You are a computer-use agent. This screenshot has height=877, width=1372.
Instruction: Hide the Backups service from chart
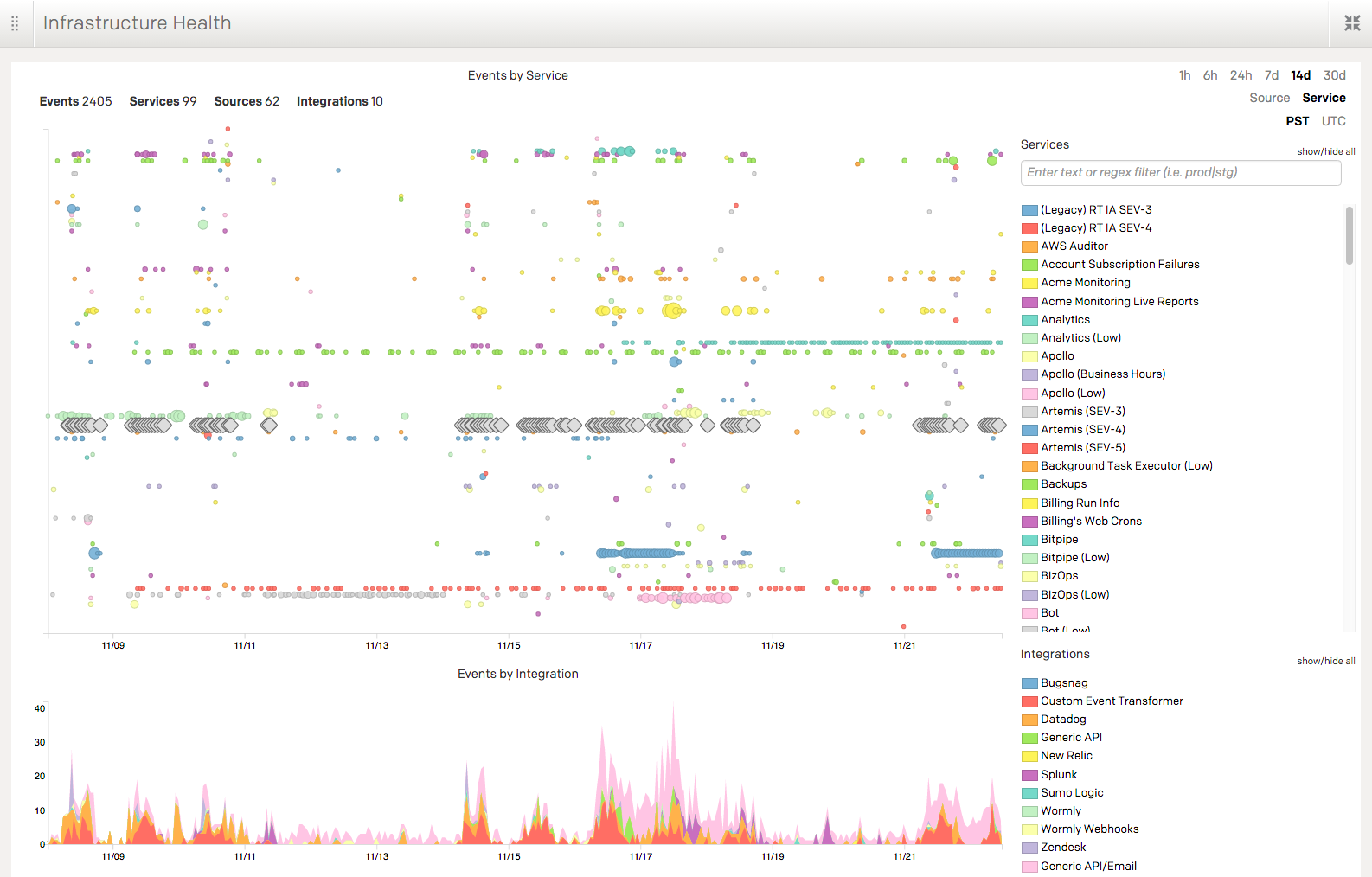point(1063,484)
